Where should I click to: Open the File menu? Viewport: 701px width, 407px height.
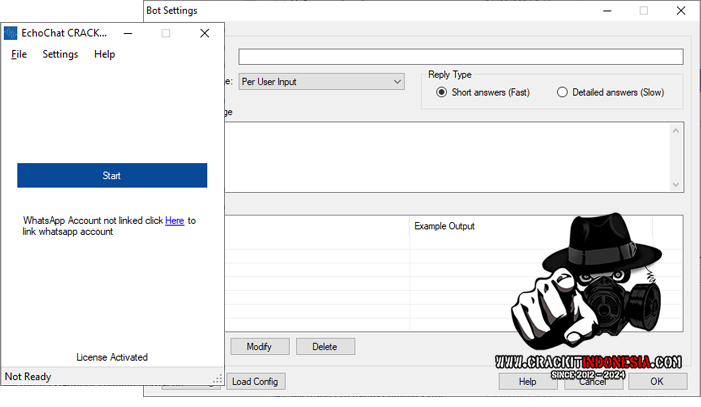pyautogui.click(x=19, y=54)
